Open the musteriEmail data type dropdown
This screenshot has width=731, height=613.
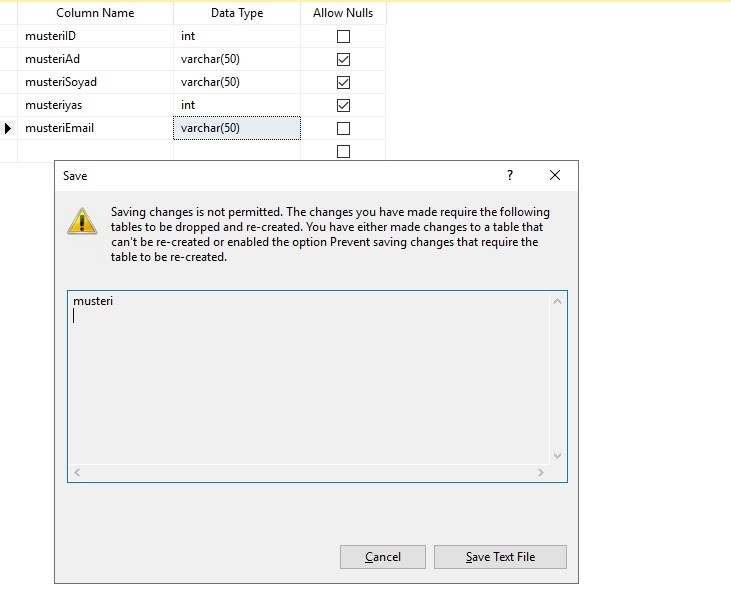237,128
